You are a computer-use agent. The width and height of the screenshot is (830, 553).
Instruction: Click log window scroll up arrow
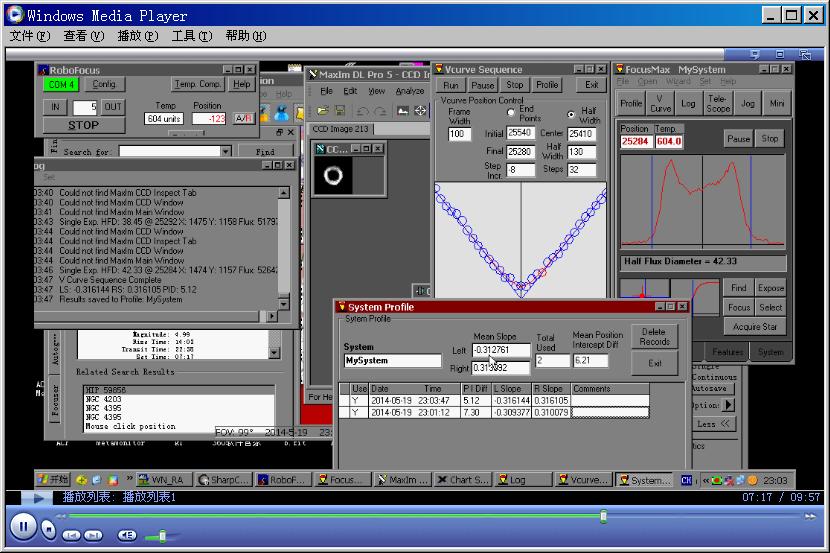(x=284, y=193)
